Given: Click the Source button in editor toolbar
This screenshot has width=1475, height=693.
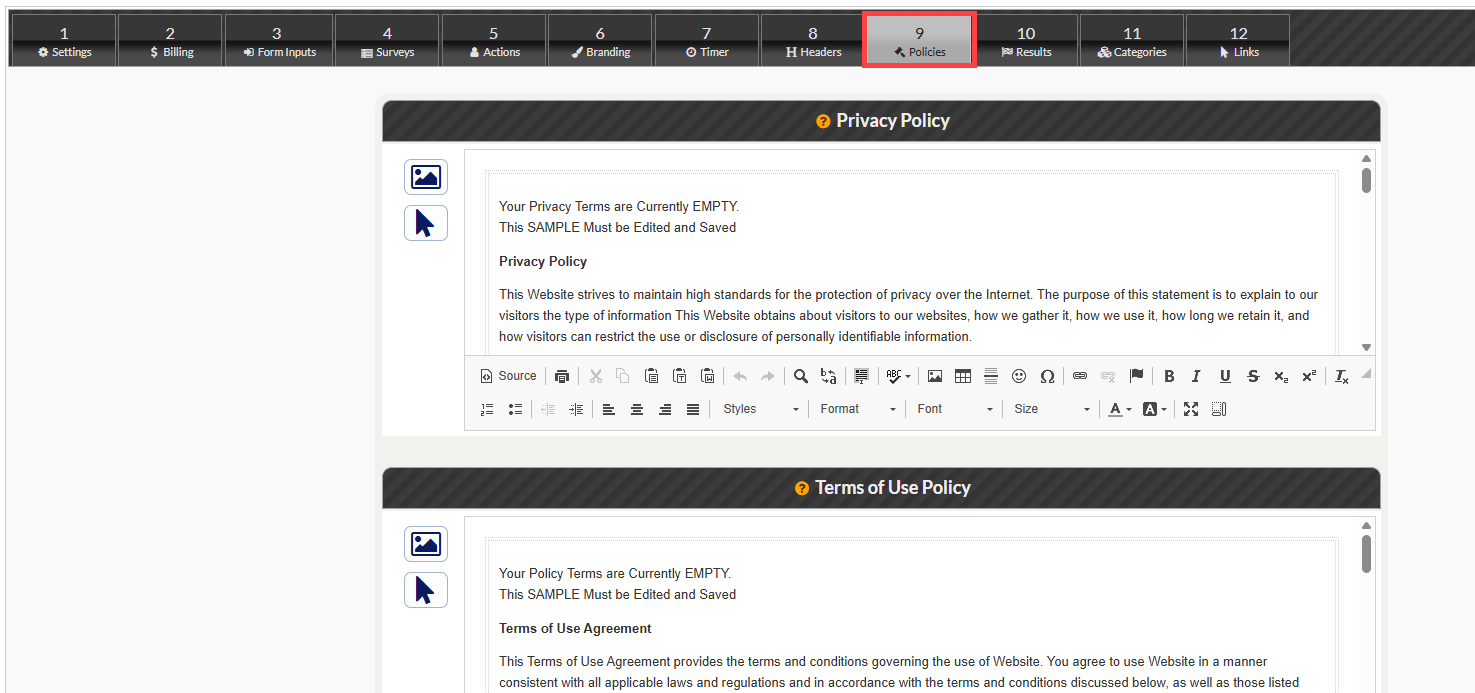Looking at the screenshot, I should 509,376.
